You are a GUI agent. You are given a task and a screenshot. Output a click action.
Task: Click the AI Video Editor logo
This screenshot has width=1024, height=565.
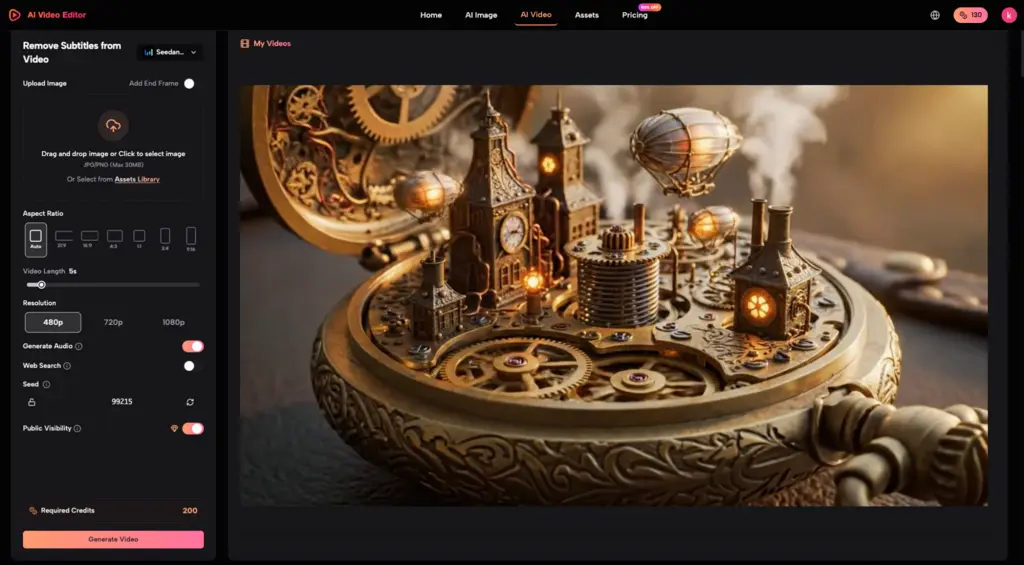pyautogui.click(x=47, y=15)
